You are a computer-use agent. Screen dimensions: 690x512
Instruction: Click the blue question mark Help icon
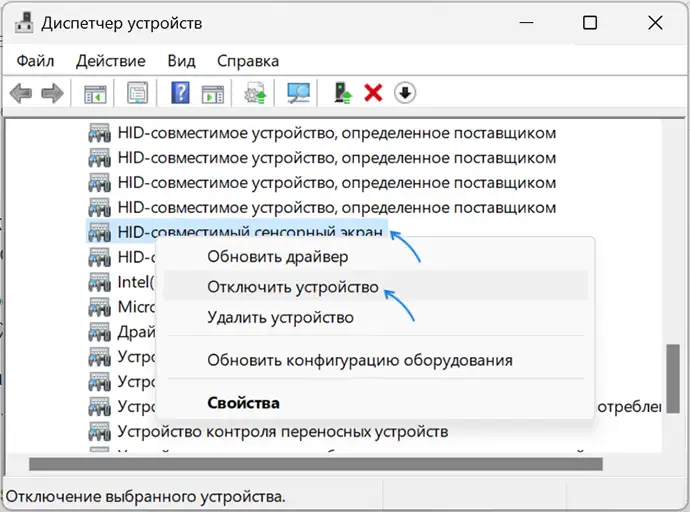(x=181, y=94)
